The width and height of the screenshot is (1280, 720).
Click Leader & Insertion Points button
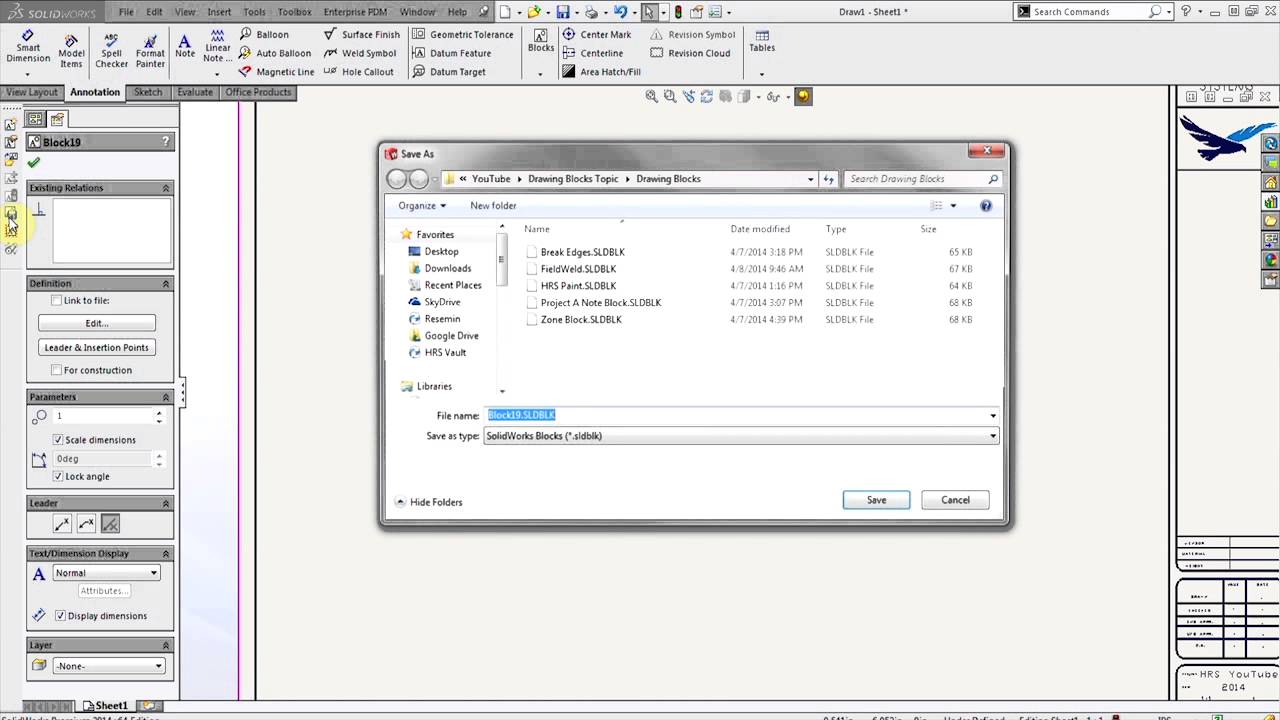pyautogui.click(x=97, y=347)
